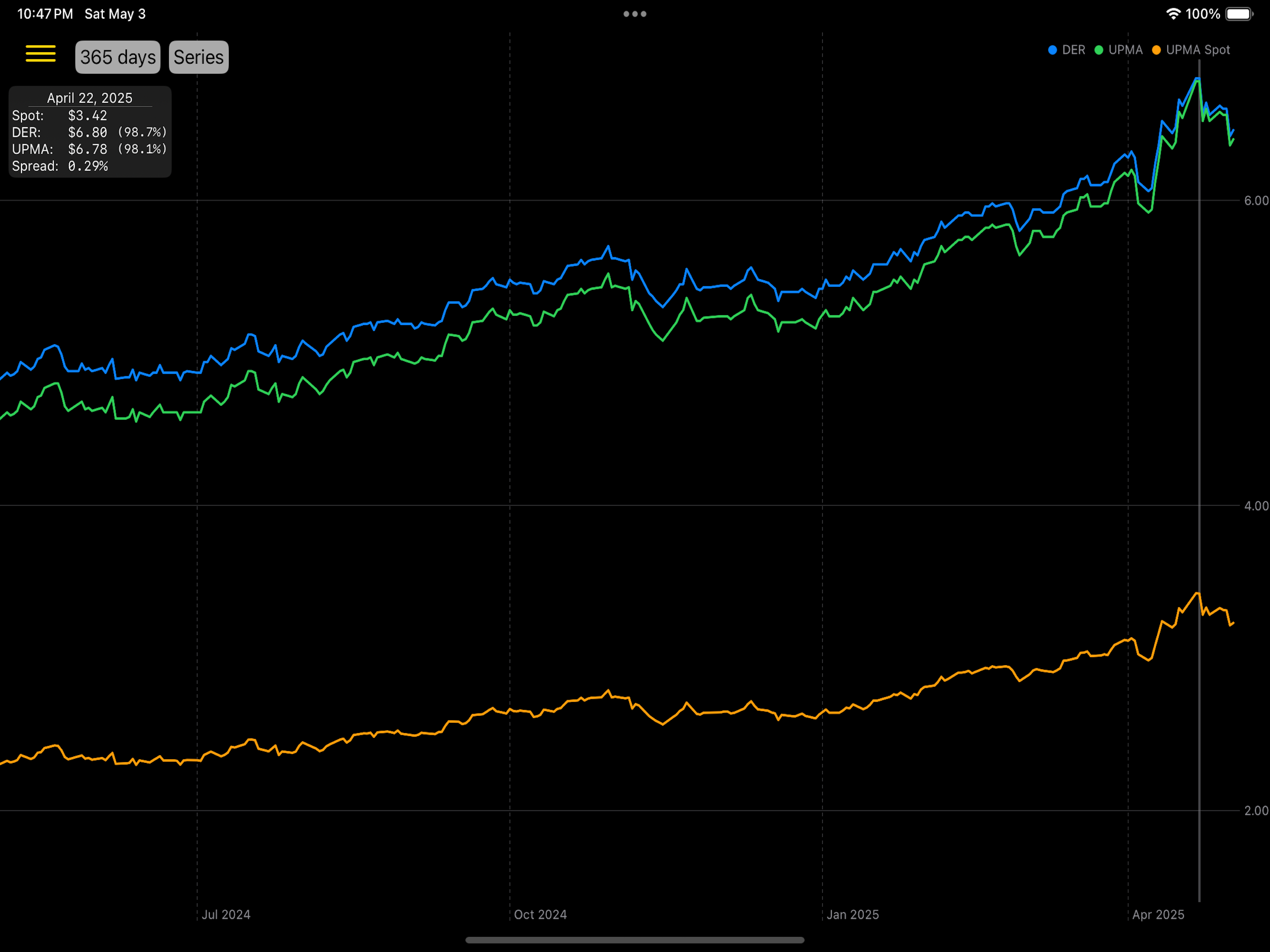Select the vertical crosshair marker line
Viewport: 1270px width, 952px height.
1199,482
